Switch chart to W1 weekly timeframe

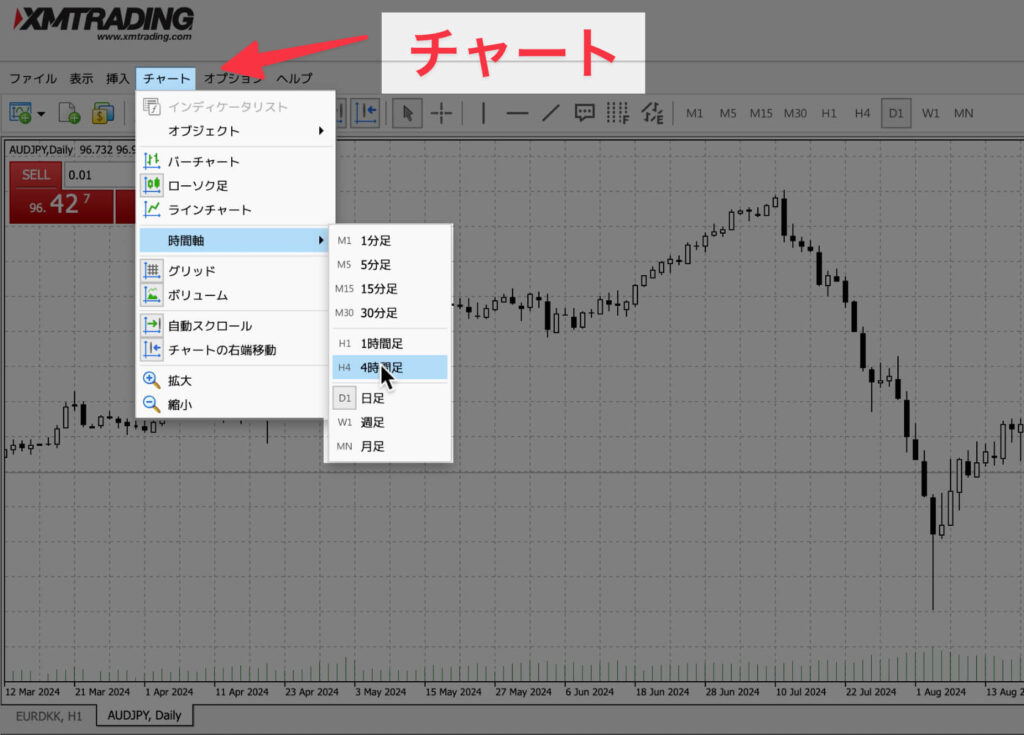[930, 113]
